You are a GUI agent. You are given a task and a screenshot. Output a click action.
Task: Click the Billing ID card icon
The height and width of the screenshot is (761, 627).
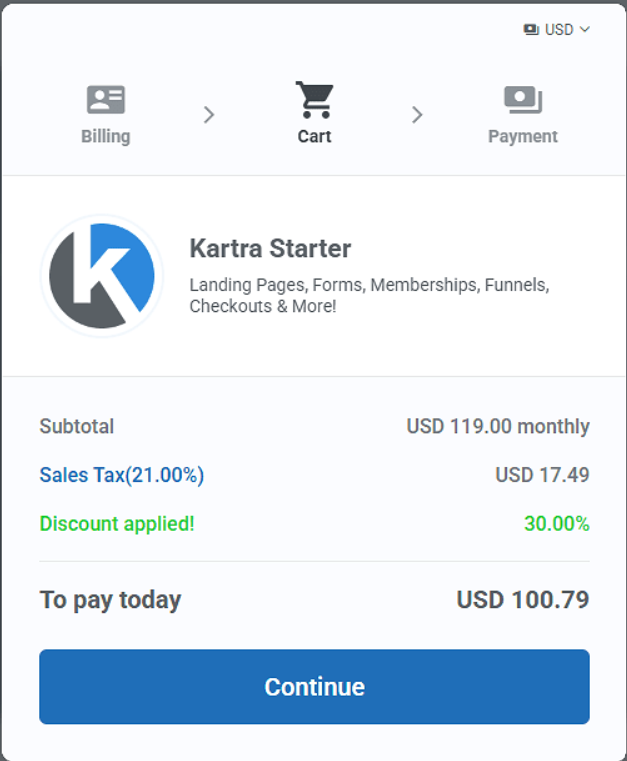point(106,100)
